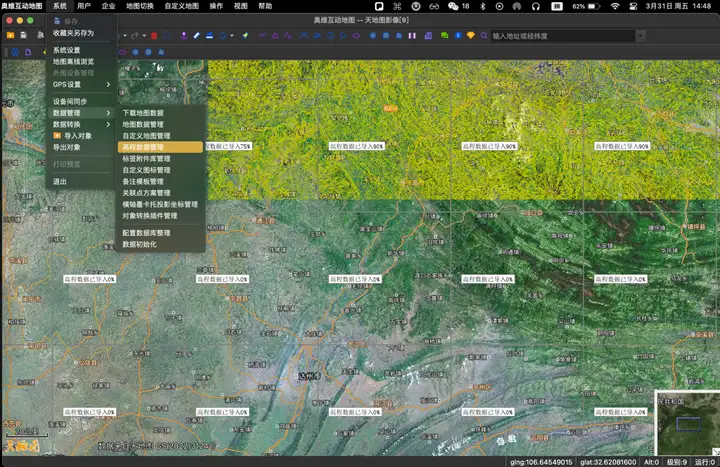Open the 地图切换 menu in menu bar
The image size is (720, 467).
click(140, 6)
